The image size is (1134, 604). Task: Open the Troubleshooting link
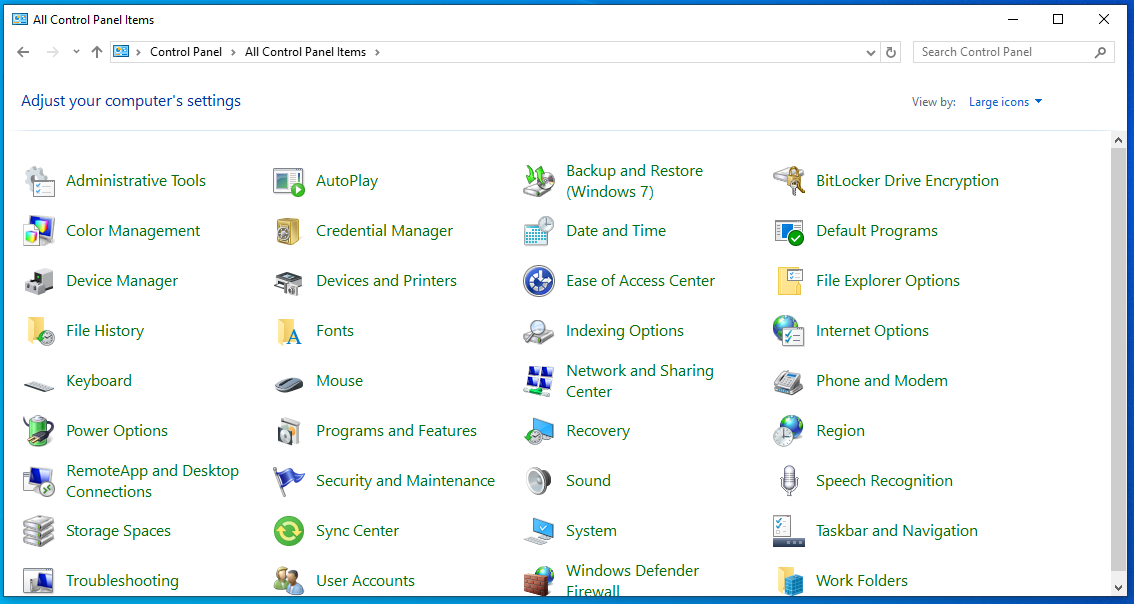coord(122,581)
